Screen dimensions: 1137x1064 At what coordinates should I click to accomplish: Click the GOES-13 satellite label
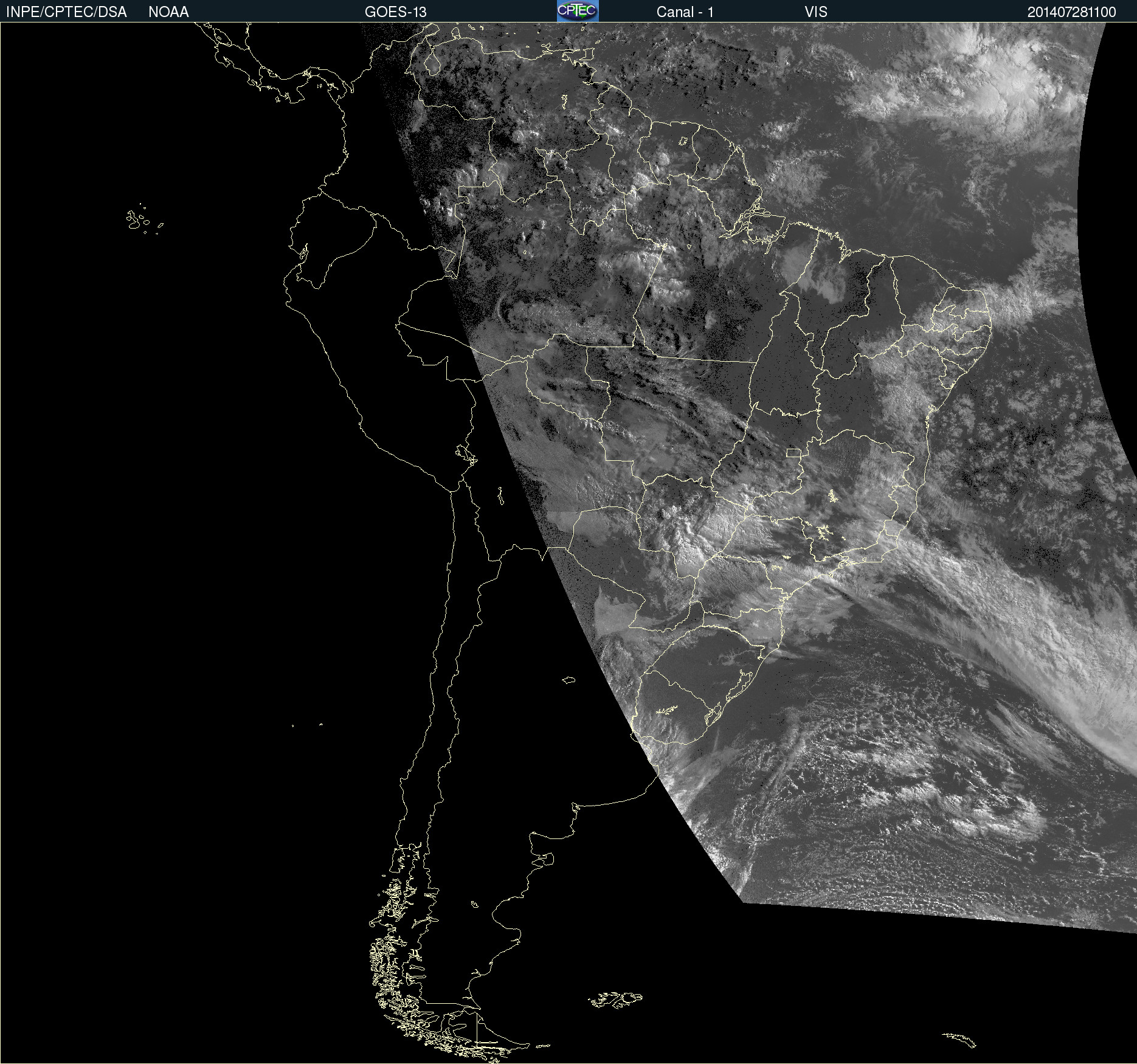396,12
